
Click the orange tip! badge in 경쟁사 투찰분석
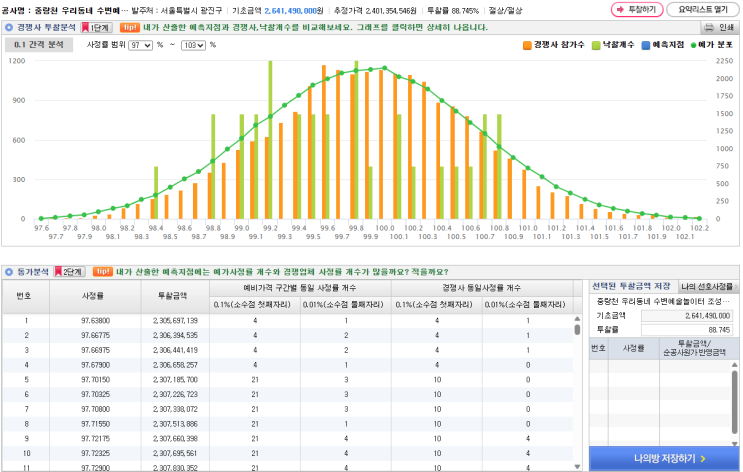[x=129, y=27]
